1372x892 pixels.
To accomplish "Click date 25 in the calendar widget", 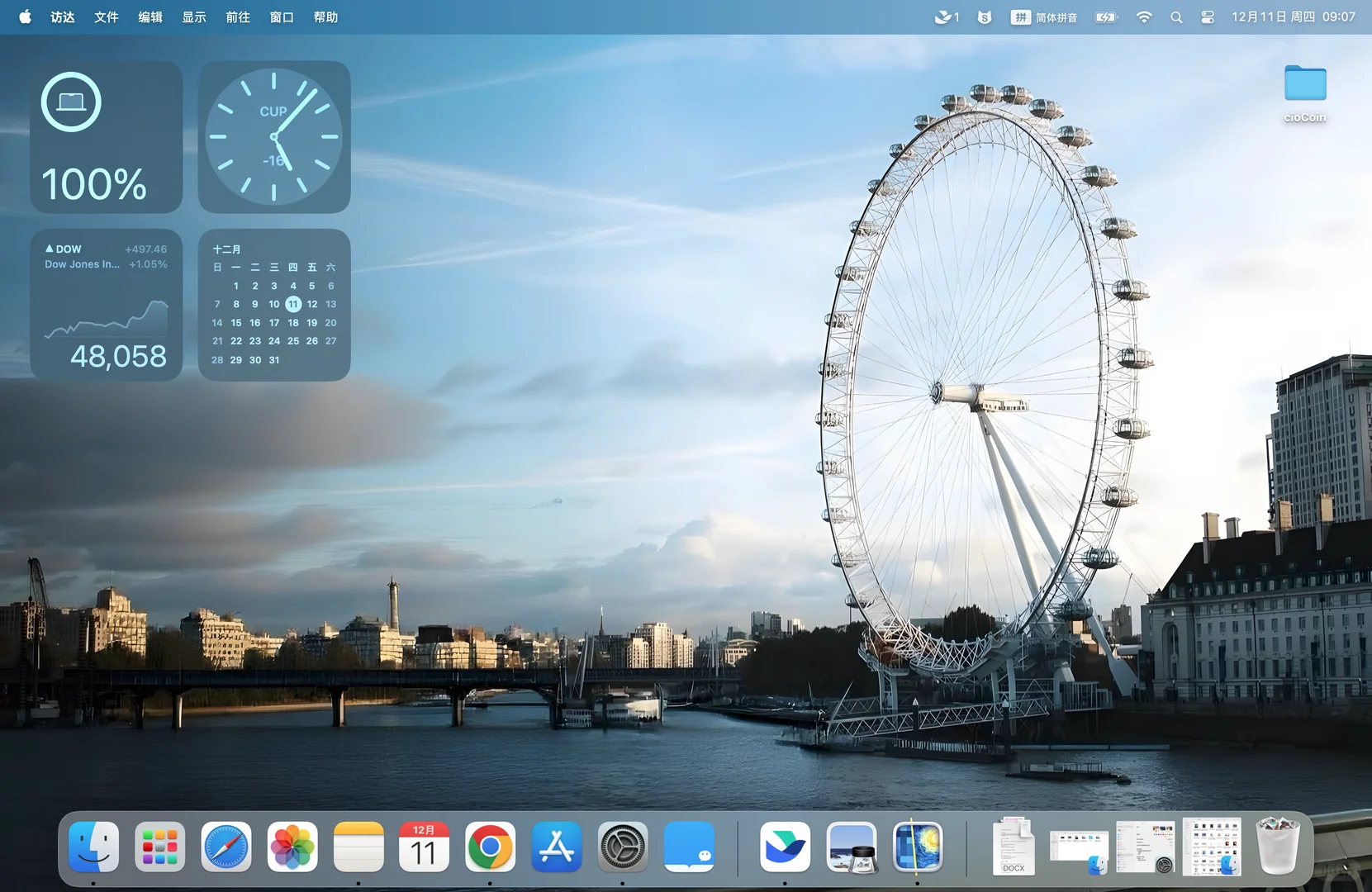I will (x=293, y=340).
